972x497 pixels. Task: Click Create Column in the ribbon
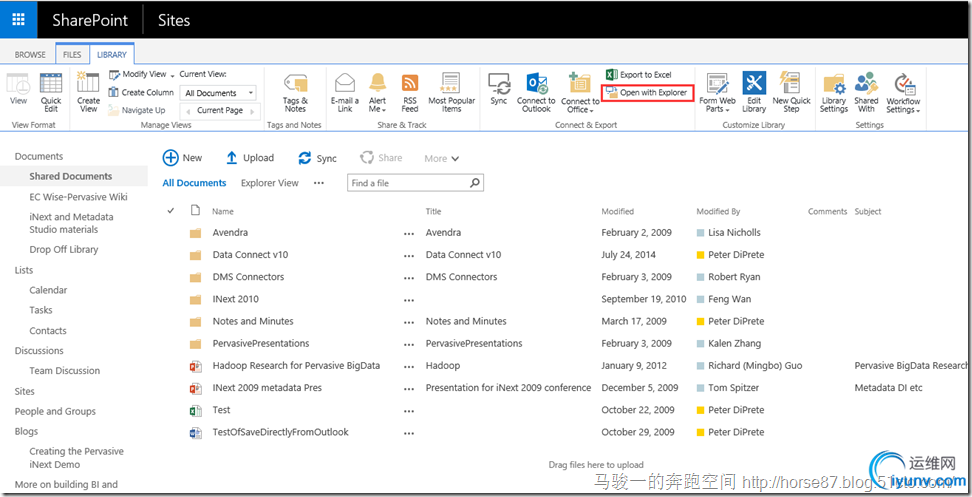coord(141,92)
